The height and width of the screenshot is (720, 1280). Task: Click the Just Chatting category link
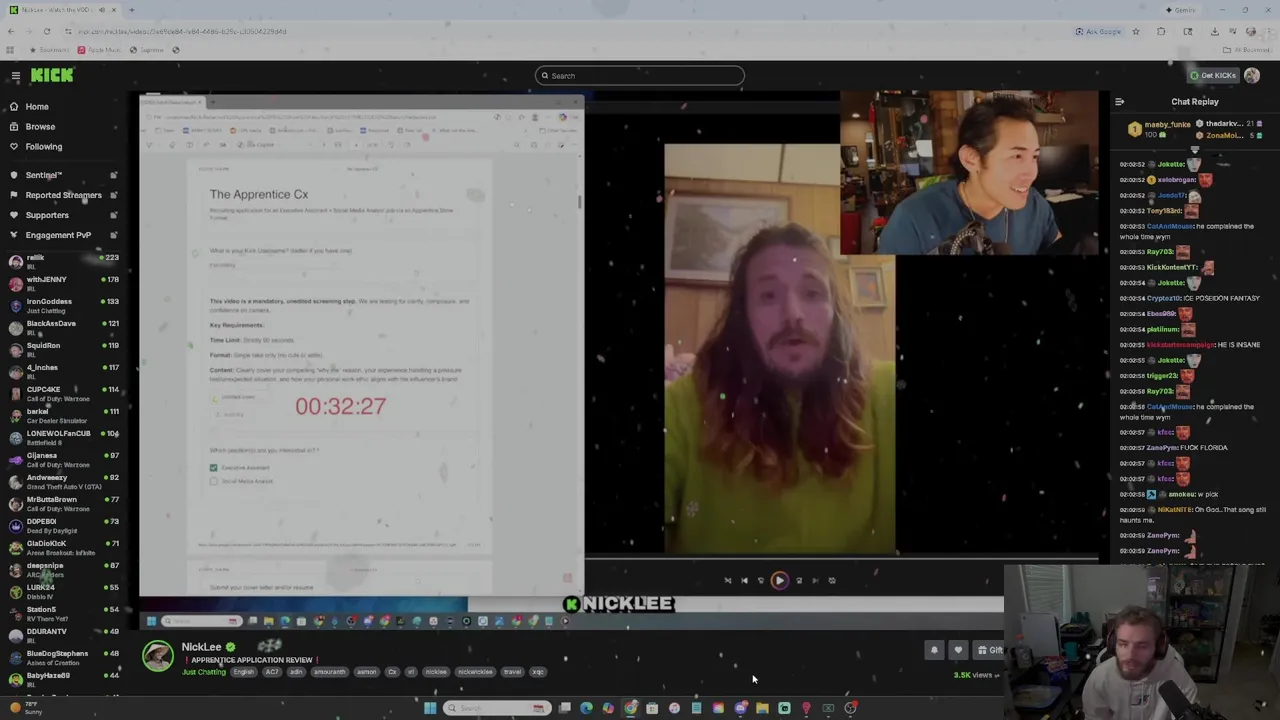tap(204, 672)
